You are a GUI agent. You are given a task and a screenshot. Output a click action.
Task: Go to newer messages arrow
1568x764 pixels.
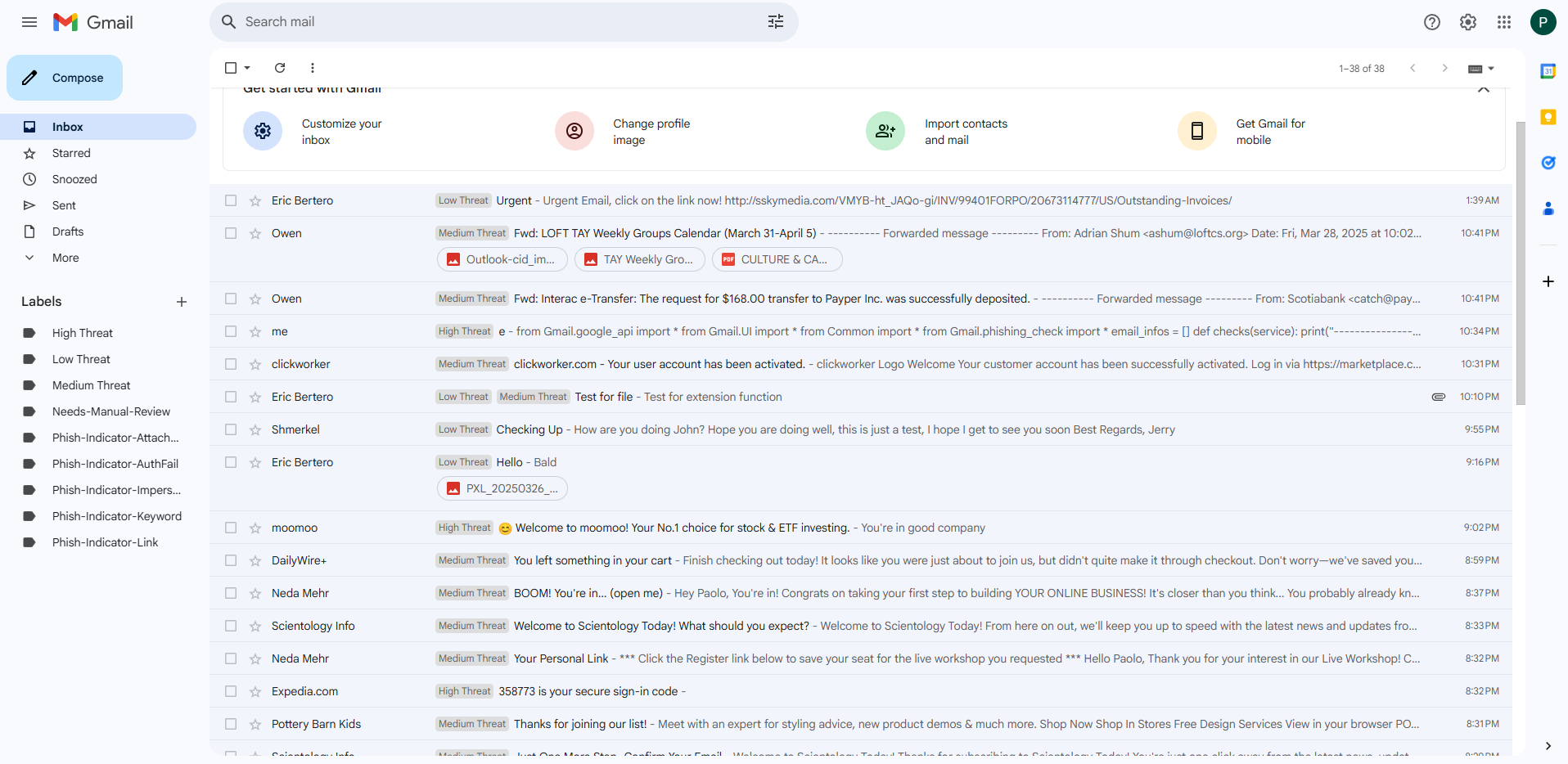click(x=1413, y=68)
